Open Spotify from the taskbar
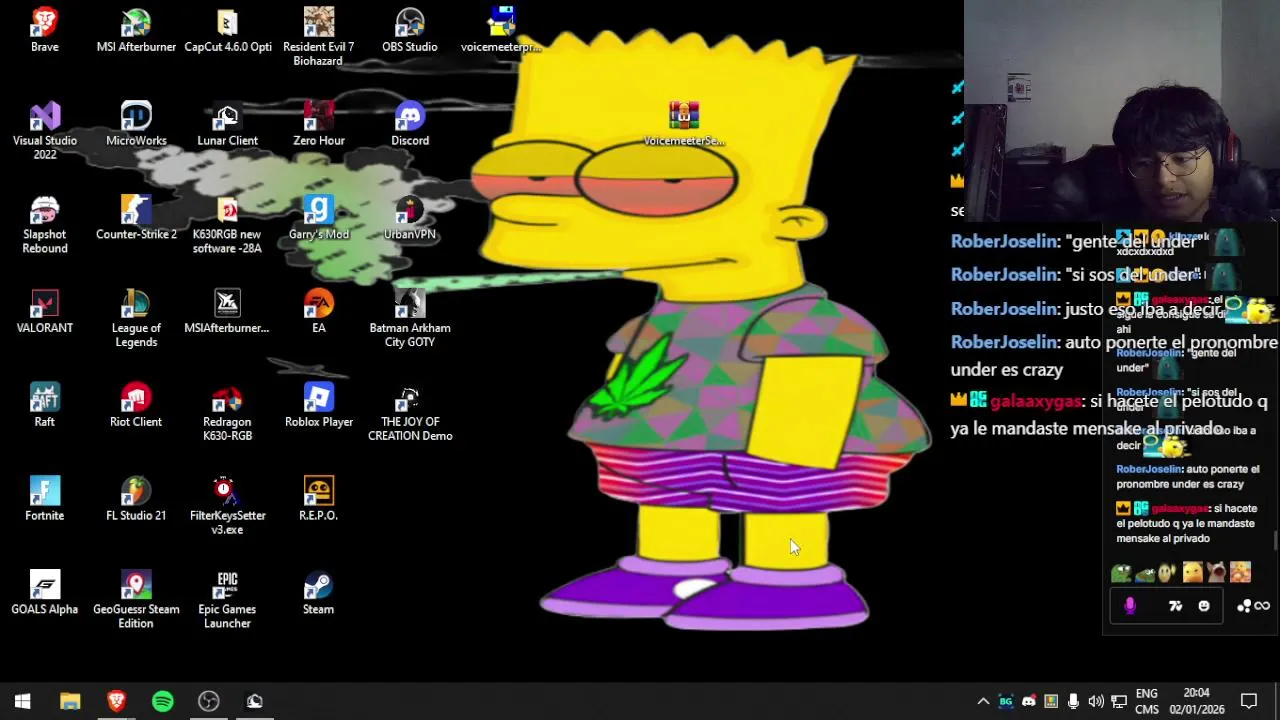This screenshot has width=1280, height=720. 162,701
